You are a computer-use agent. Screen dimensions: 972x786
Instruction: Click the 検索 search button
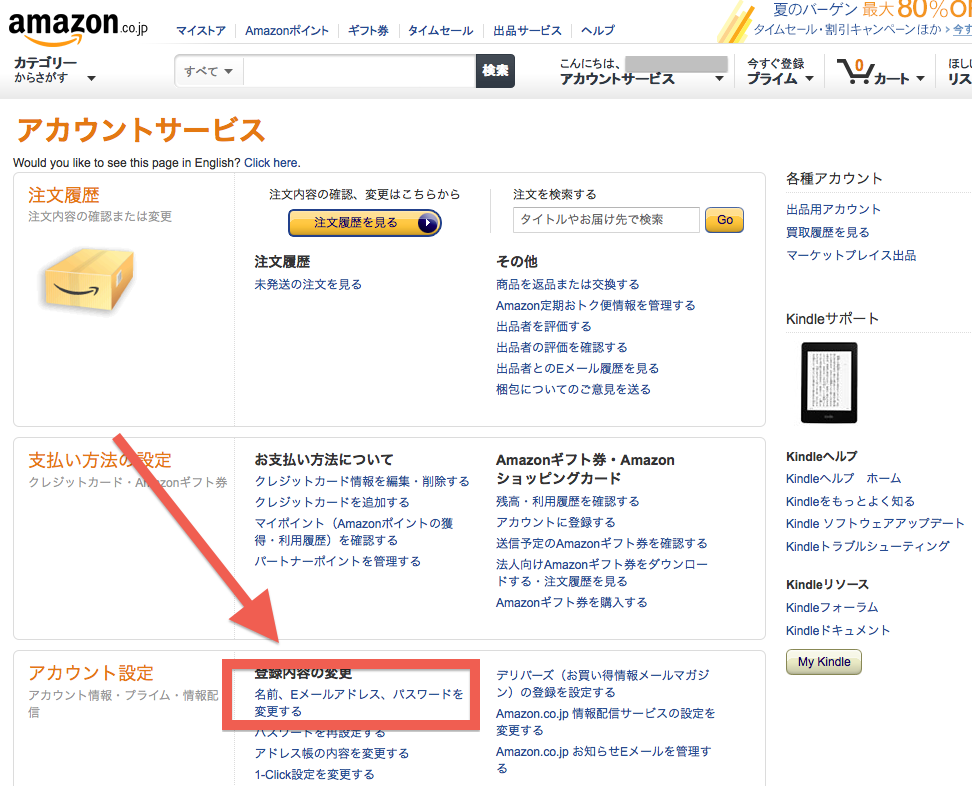pyautogui.click(x=495, y=71)
